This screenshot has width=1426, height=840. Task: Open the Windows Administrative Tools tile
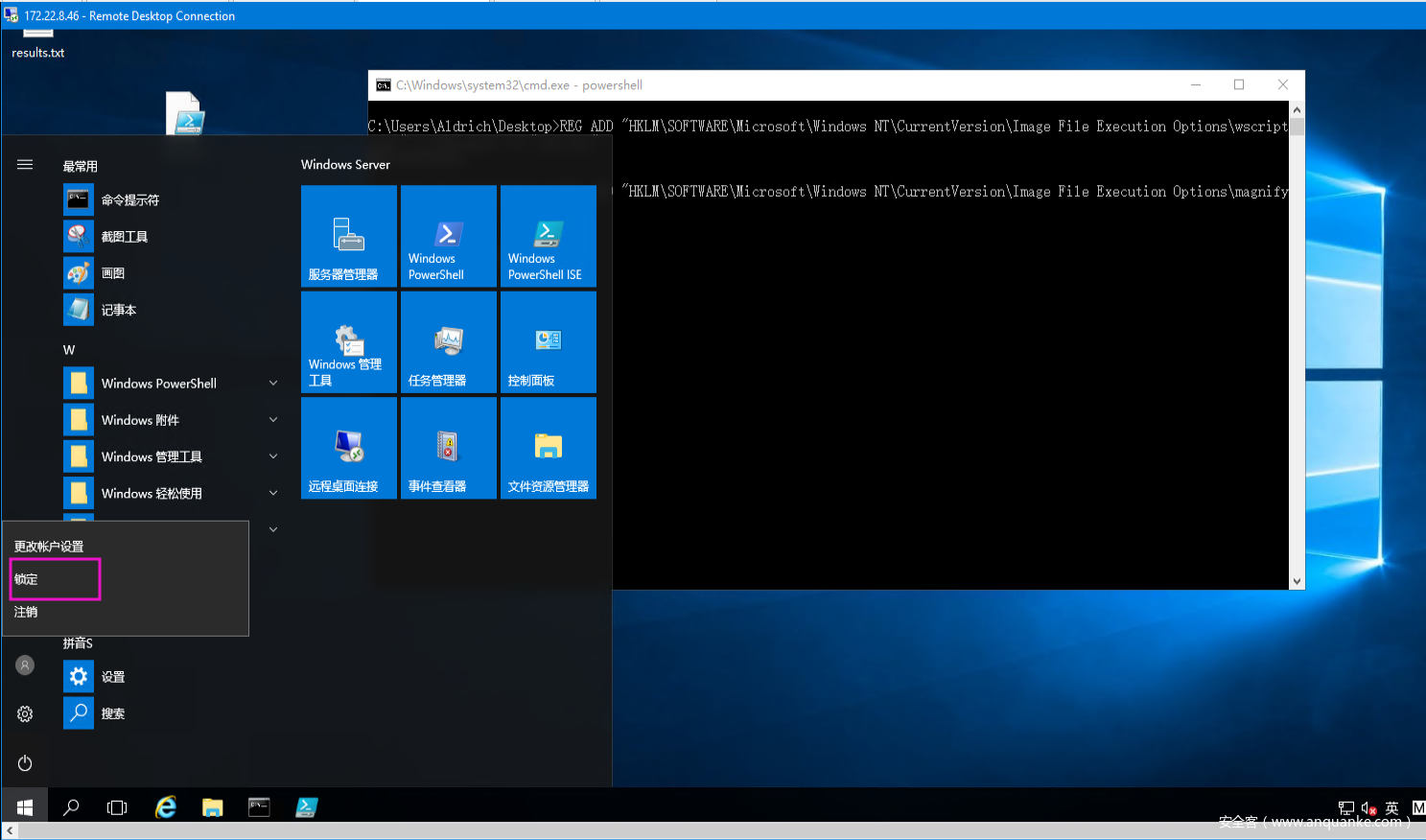(x=348, y=342)
